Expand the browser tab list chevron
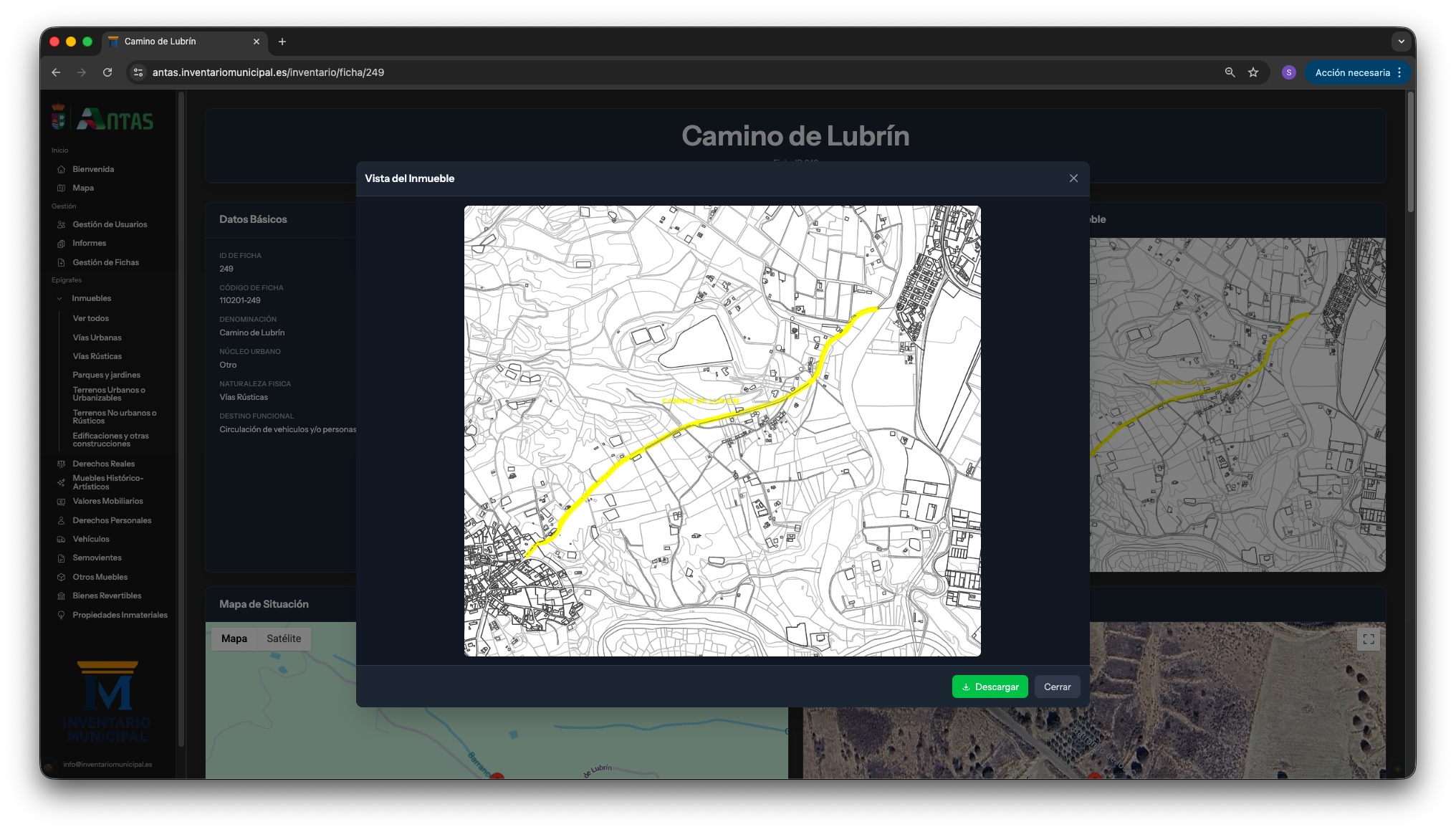Viewport: 1456px width, 832px height. point(1401,41)
